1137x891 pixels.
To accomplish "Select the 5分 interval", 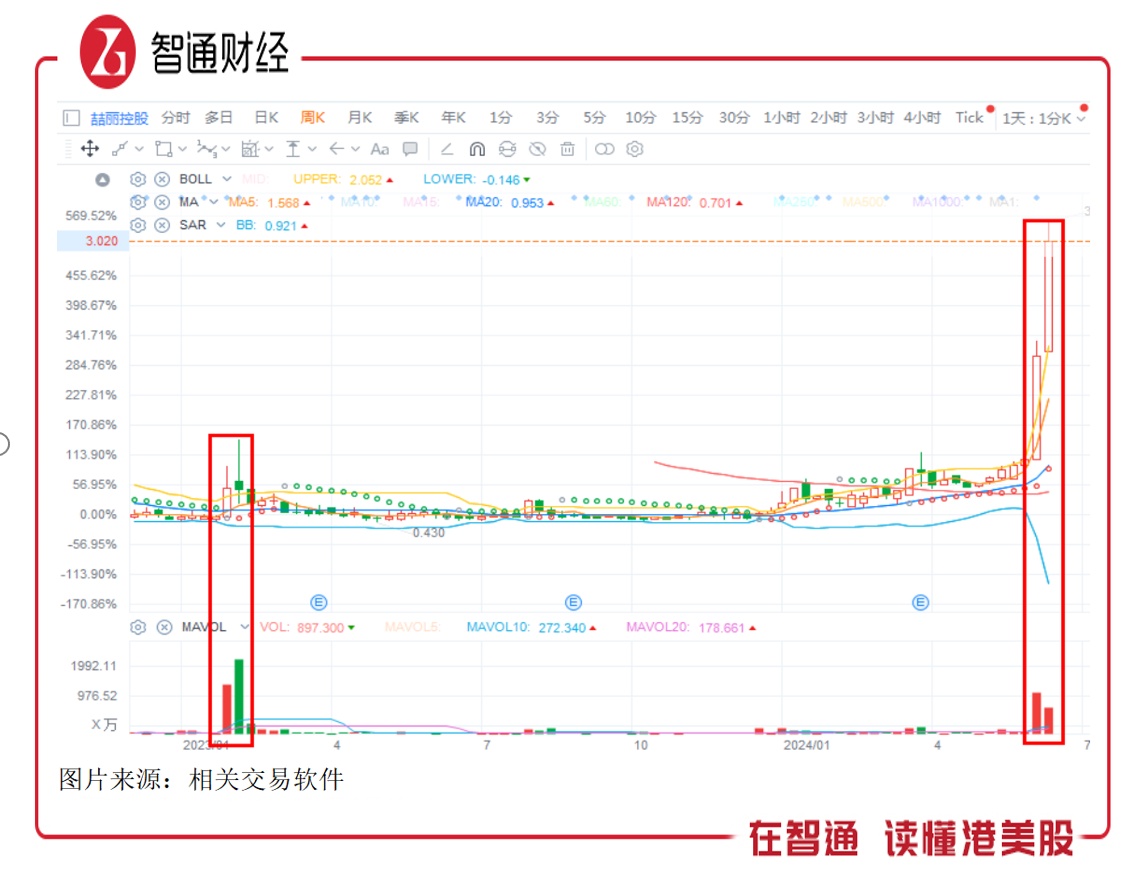I will click(x=595, y=117).
